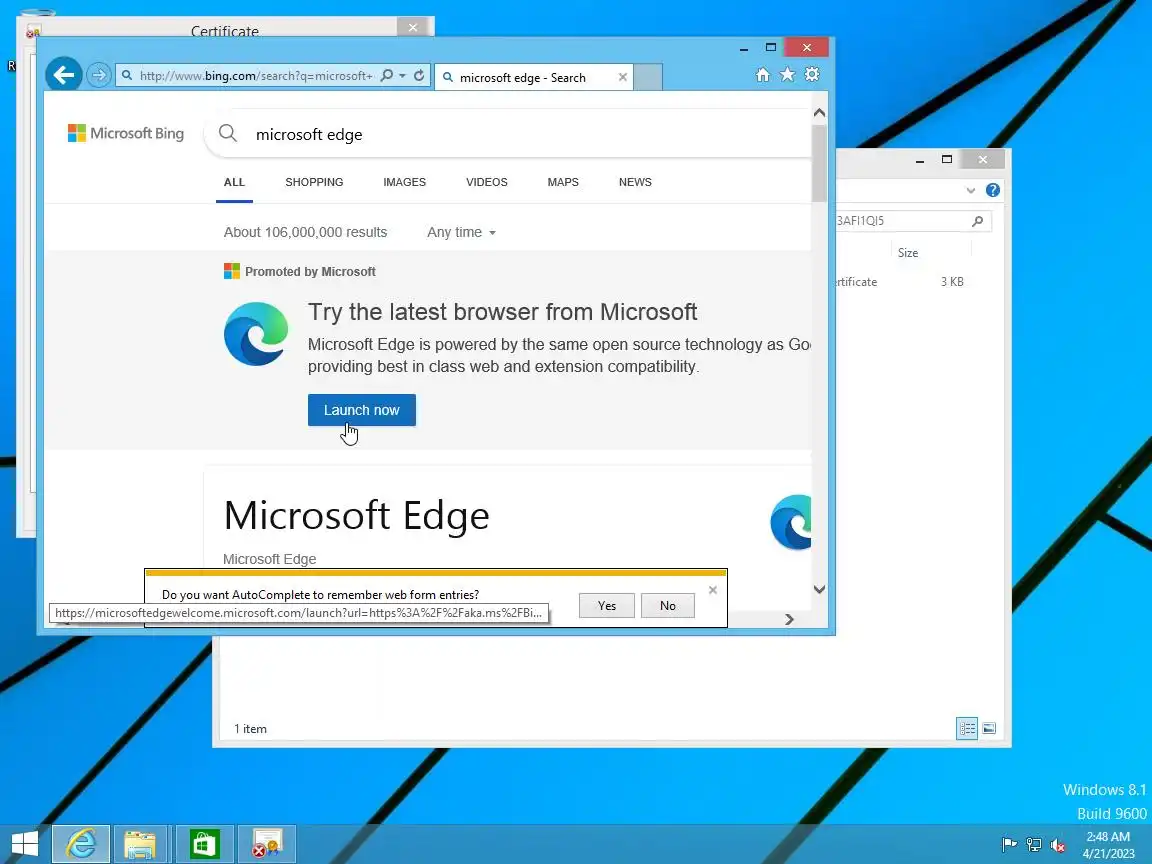Switch Explorer to details view
The width and height of the screenshot is (1152, 864).
(x=967, y=728)
